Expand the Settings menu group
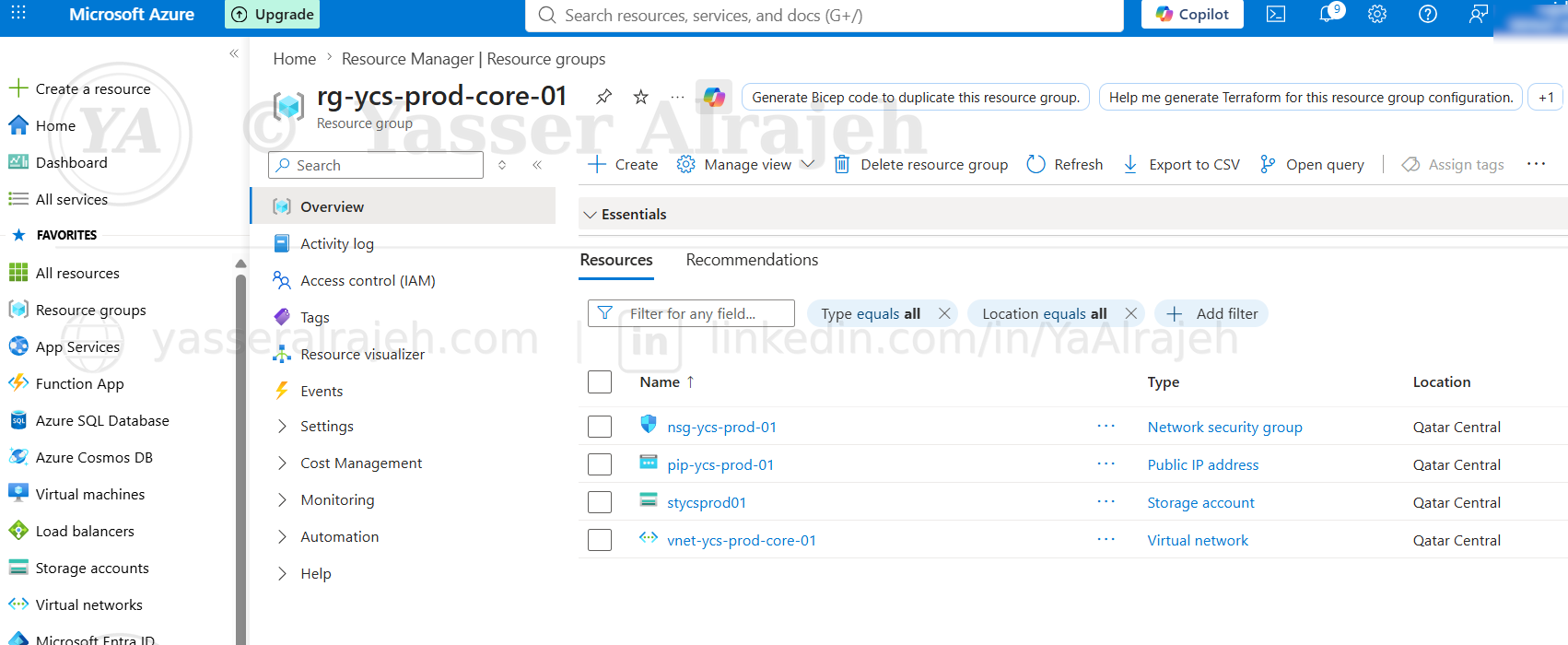This screenshot has height=645, width=1568. [282, 426]
